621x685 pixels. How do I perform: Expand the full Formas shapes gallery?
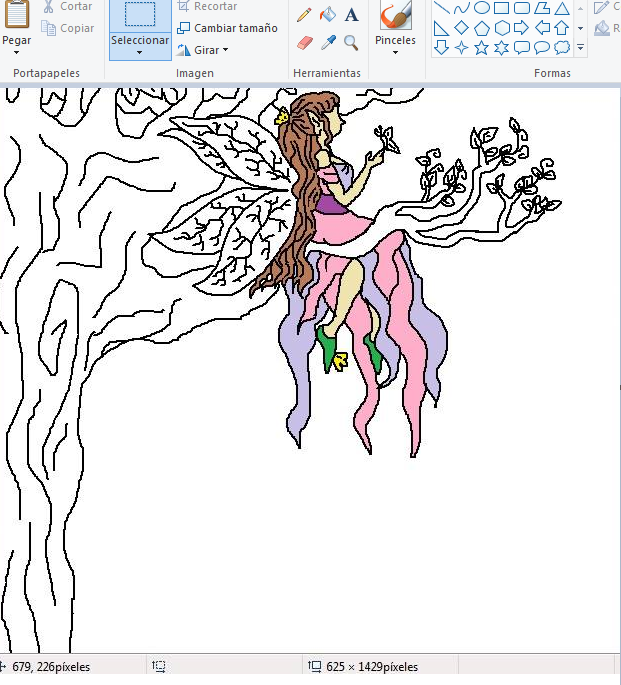point(580,47)
